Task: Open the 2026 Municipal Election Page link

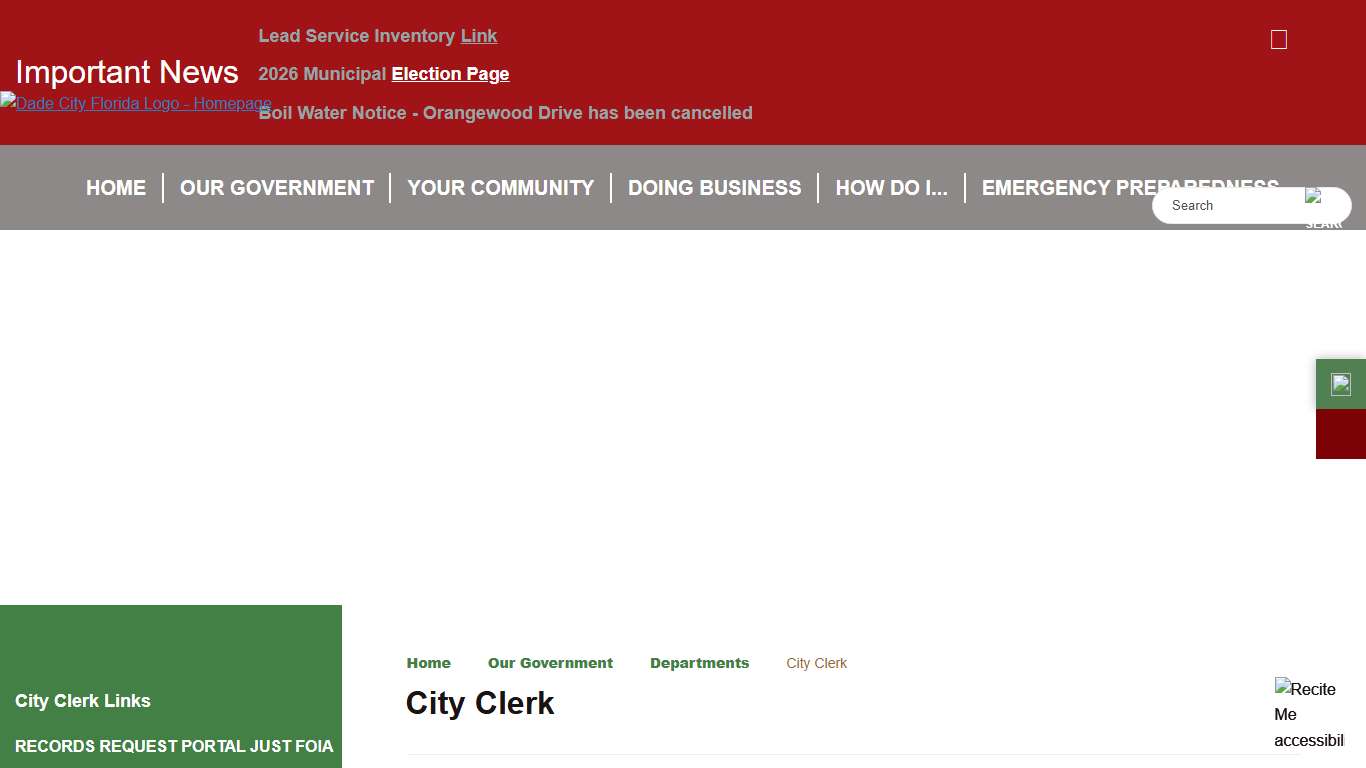Action: click(x=450, y=74)
